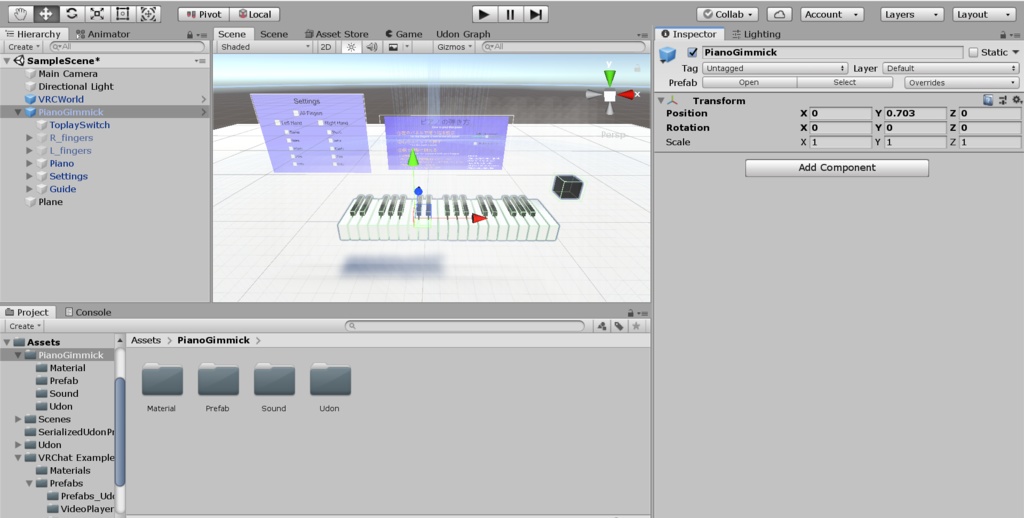Toggle Pivot handle position
The height and width of the screenshot is (518, 1024).
[x=203, y=14]
